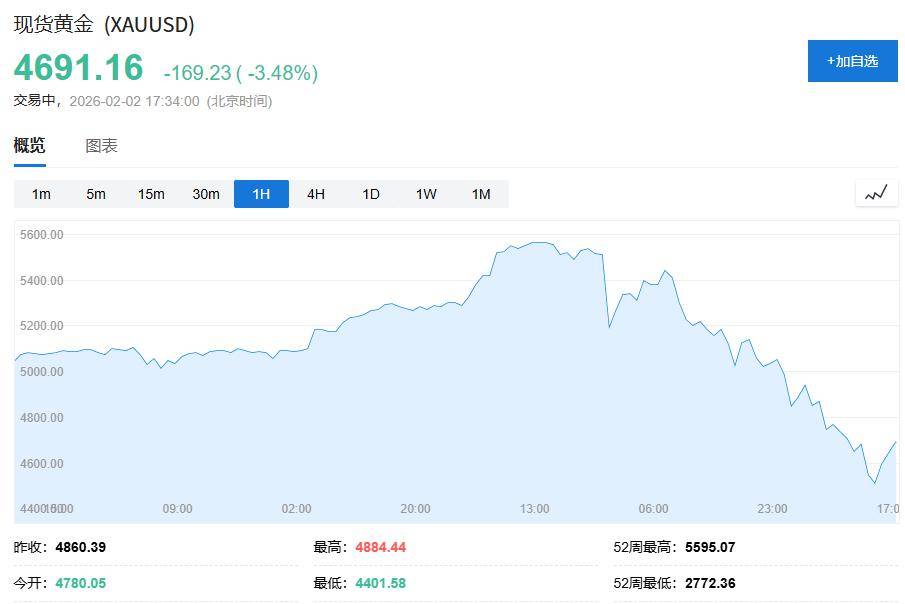Click the line chart style icon
This screenshot has width=905, height=604.
[x=876, y=193]
